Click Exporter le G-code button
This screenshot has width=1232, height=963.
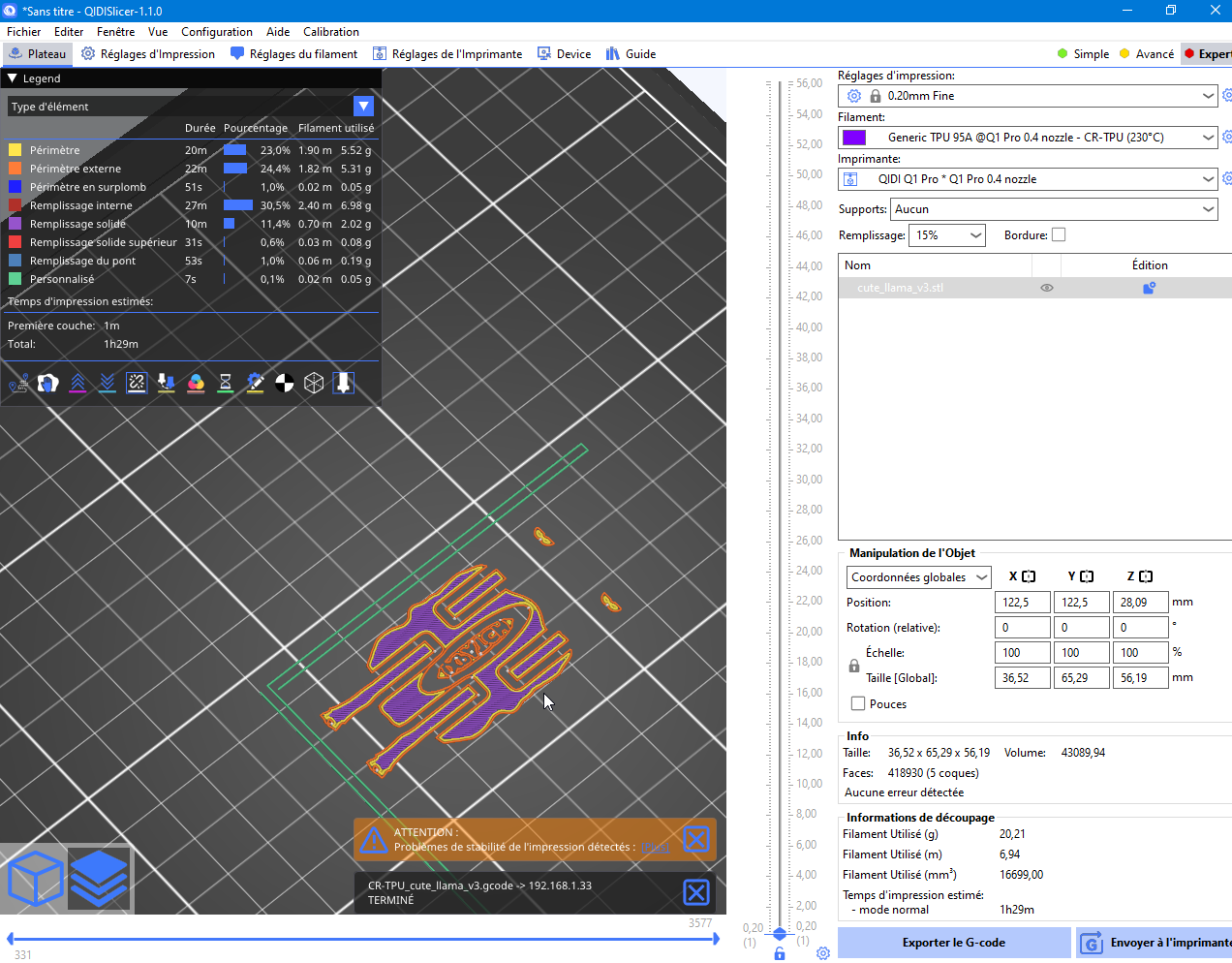point(953,943)
